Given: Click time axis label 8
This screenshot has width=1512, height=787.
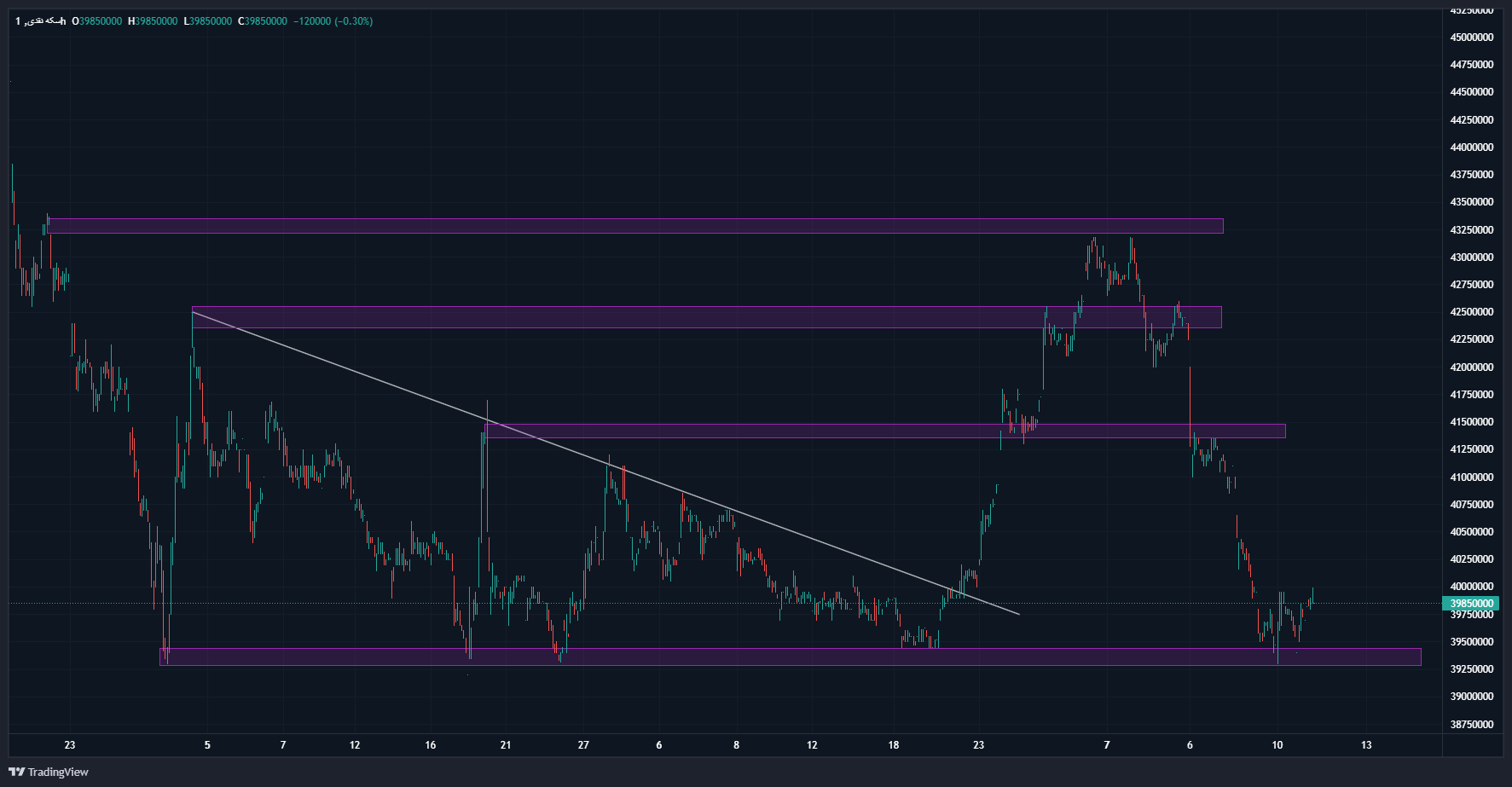Looking at the screenshot, I should click(737, 745).
